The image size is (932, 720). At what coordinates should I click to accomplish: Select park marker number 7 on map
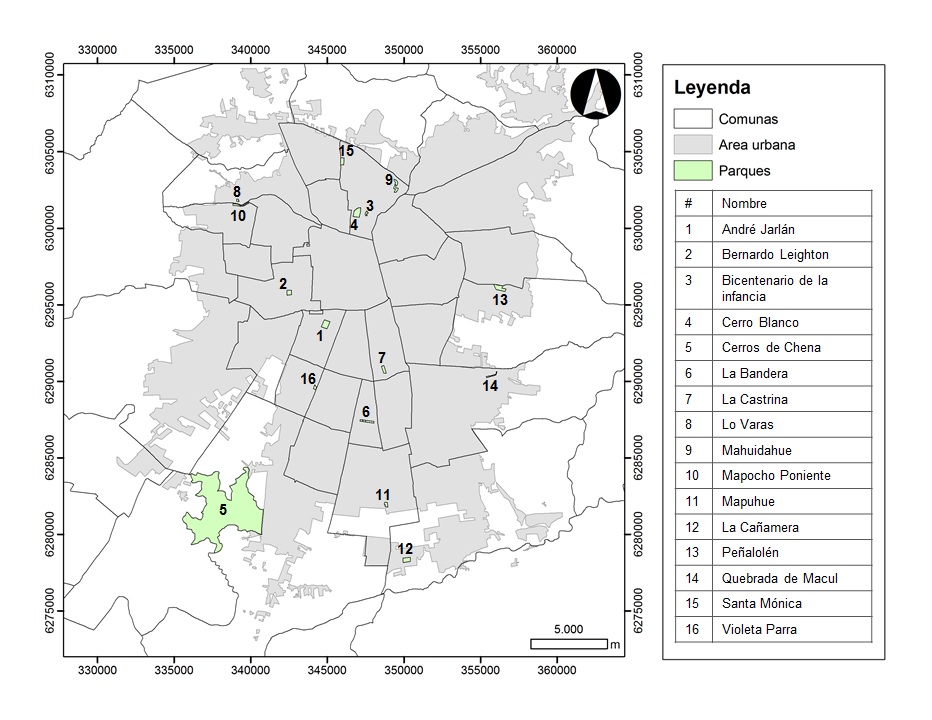point(384,370)
